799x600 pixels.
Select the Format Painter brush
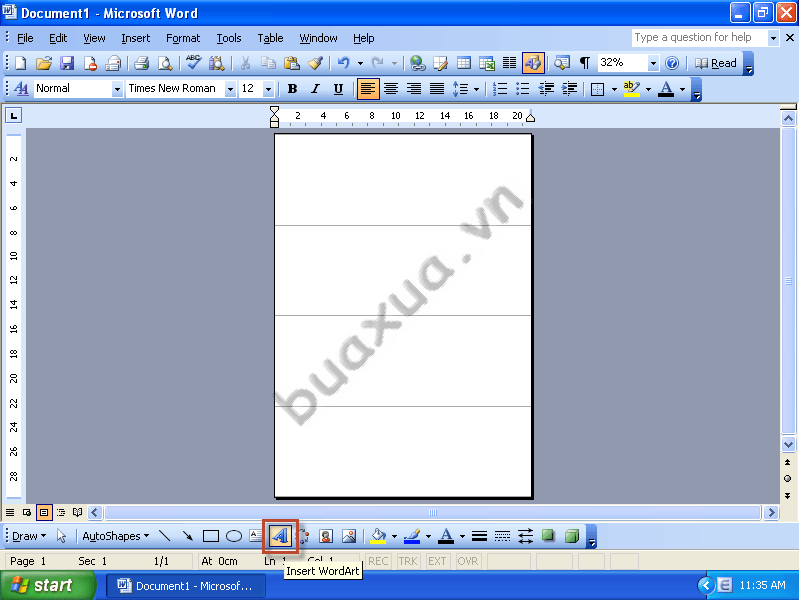pos(315,63)
